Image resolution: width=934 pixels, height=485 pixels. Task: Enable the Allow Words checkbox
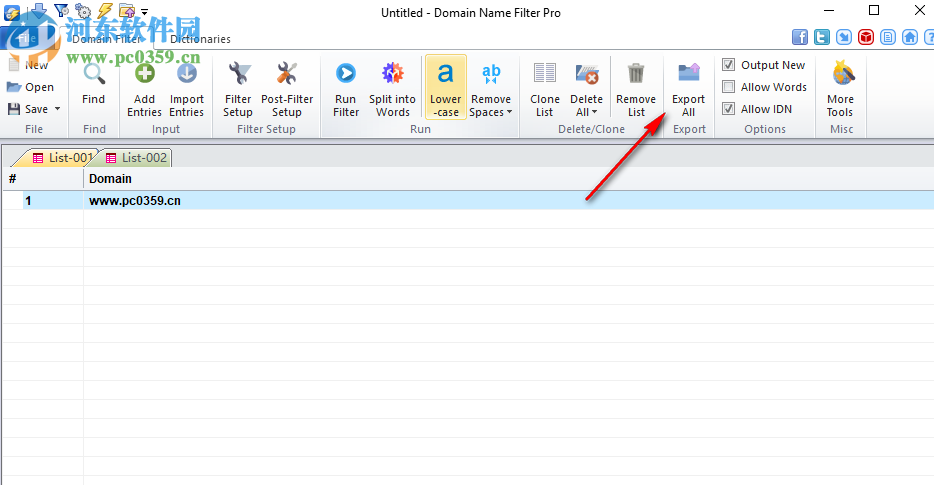coord(728,87)
